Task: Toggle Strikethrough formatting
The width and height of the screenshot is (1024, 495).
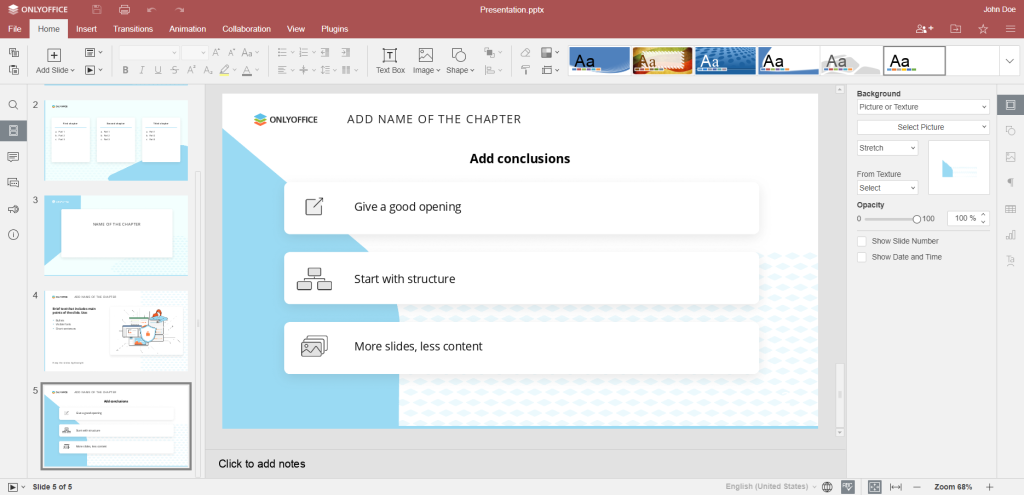Action: tap(174, 70)
